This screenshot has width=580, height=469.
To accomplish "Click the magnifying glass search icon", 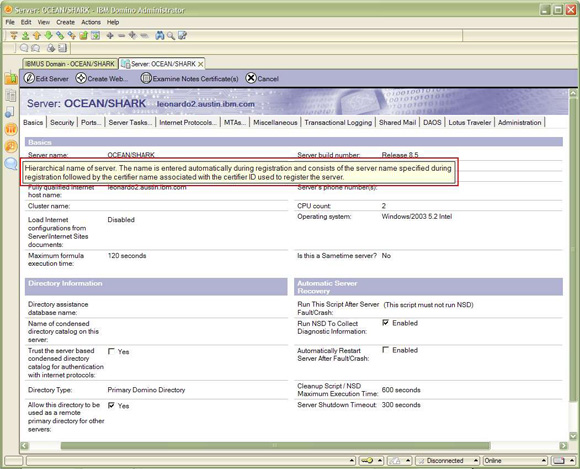I will click(171, 36).
